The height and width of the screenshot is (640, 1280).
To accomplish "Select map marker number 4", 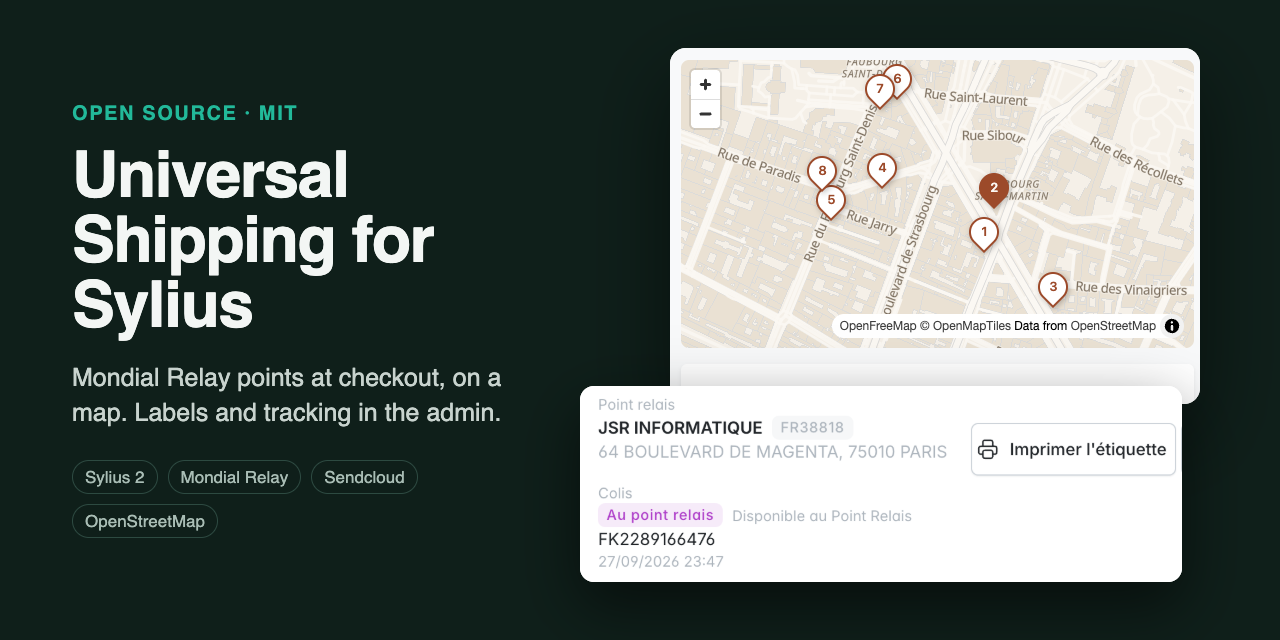I will point(881,170).
